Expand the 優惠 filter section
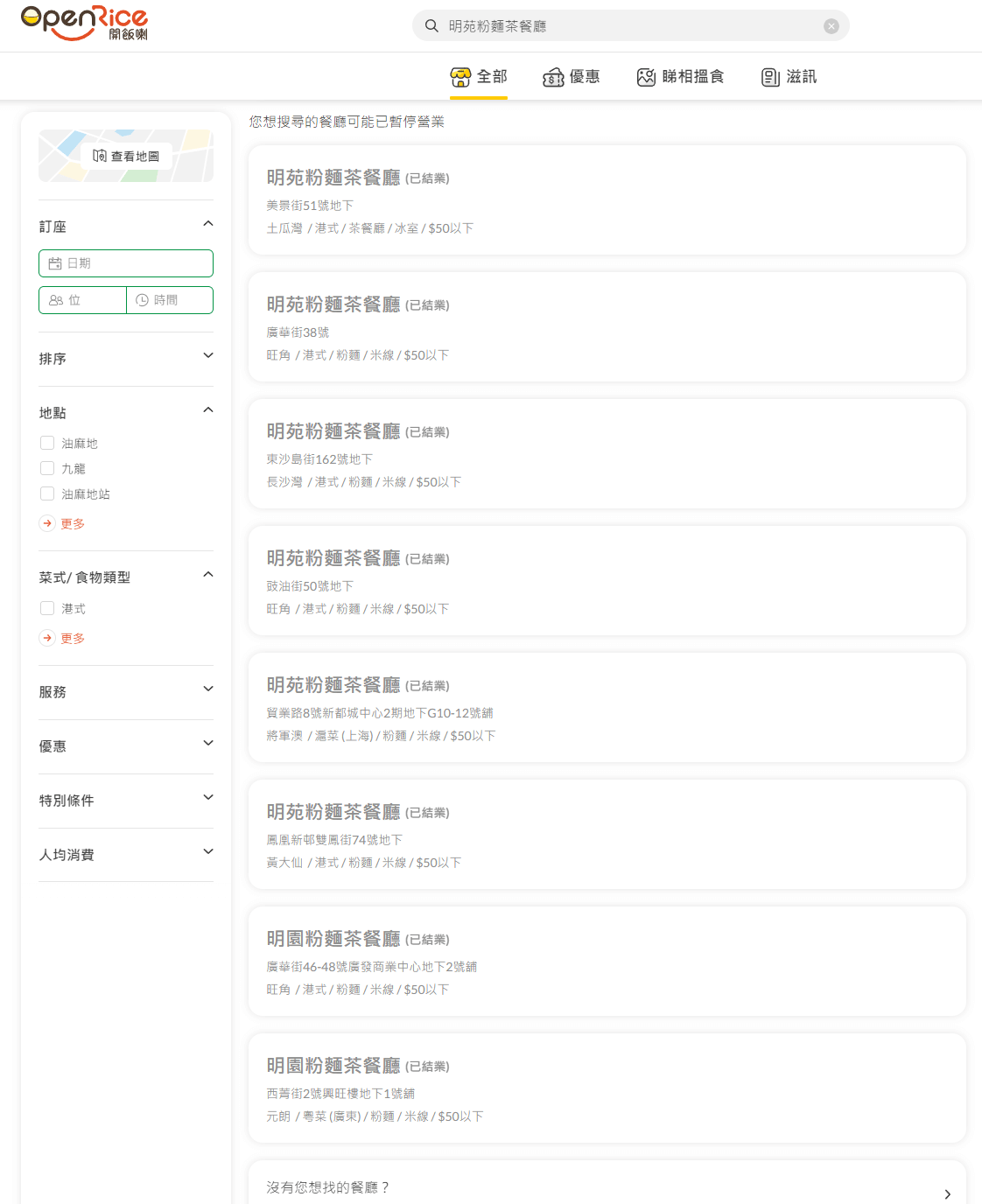Image resolution: width=982 pixels, height=1204 pixels. [x=126, y=745]
